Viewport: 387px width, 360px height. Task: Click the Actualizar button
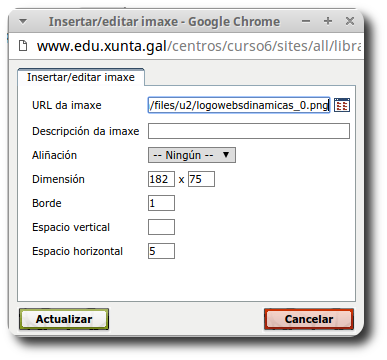tap(64, 319)
